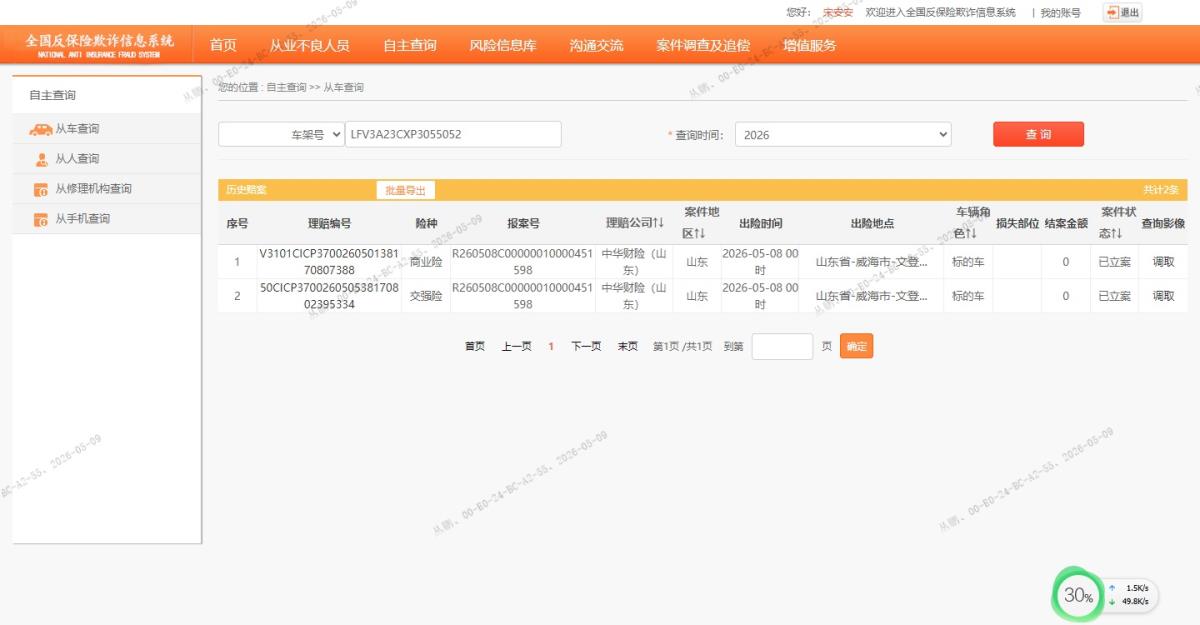The image size is (1200, 625).
Task: Click 交强险 cell in row 2
Action: click(x=426, y=296)
